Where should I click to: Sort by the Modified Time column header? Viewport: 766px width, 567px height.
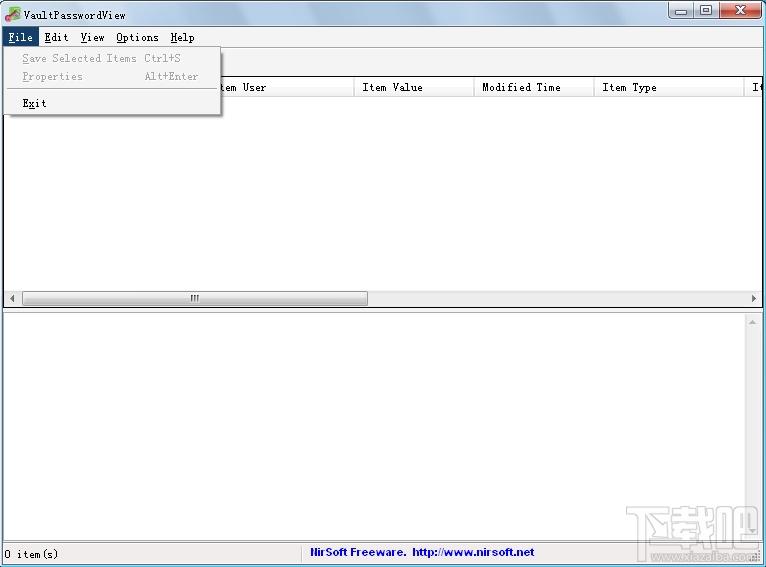[534, 87]
